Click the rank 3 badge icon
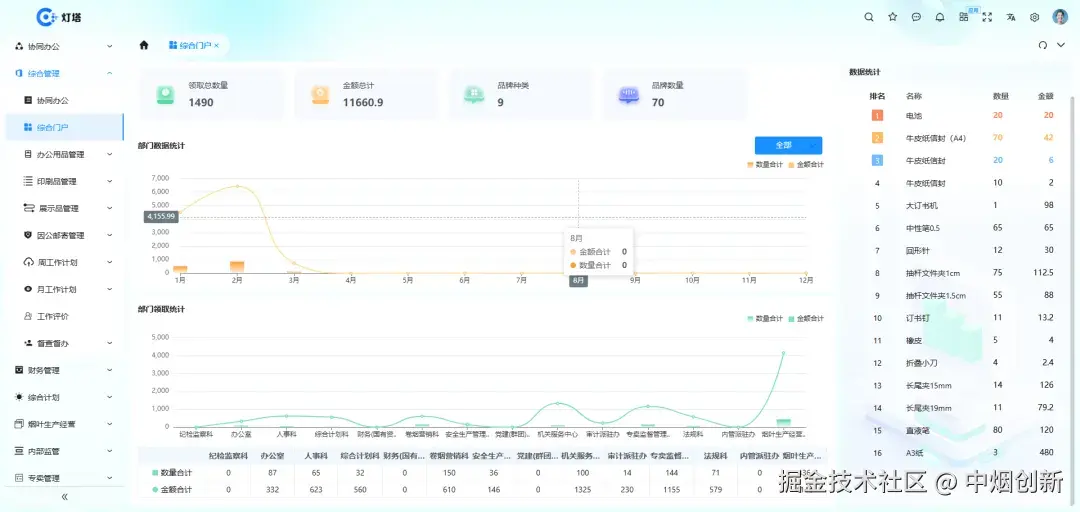 pos(878,161)
